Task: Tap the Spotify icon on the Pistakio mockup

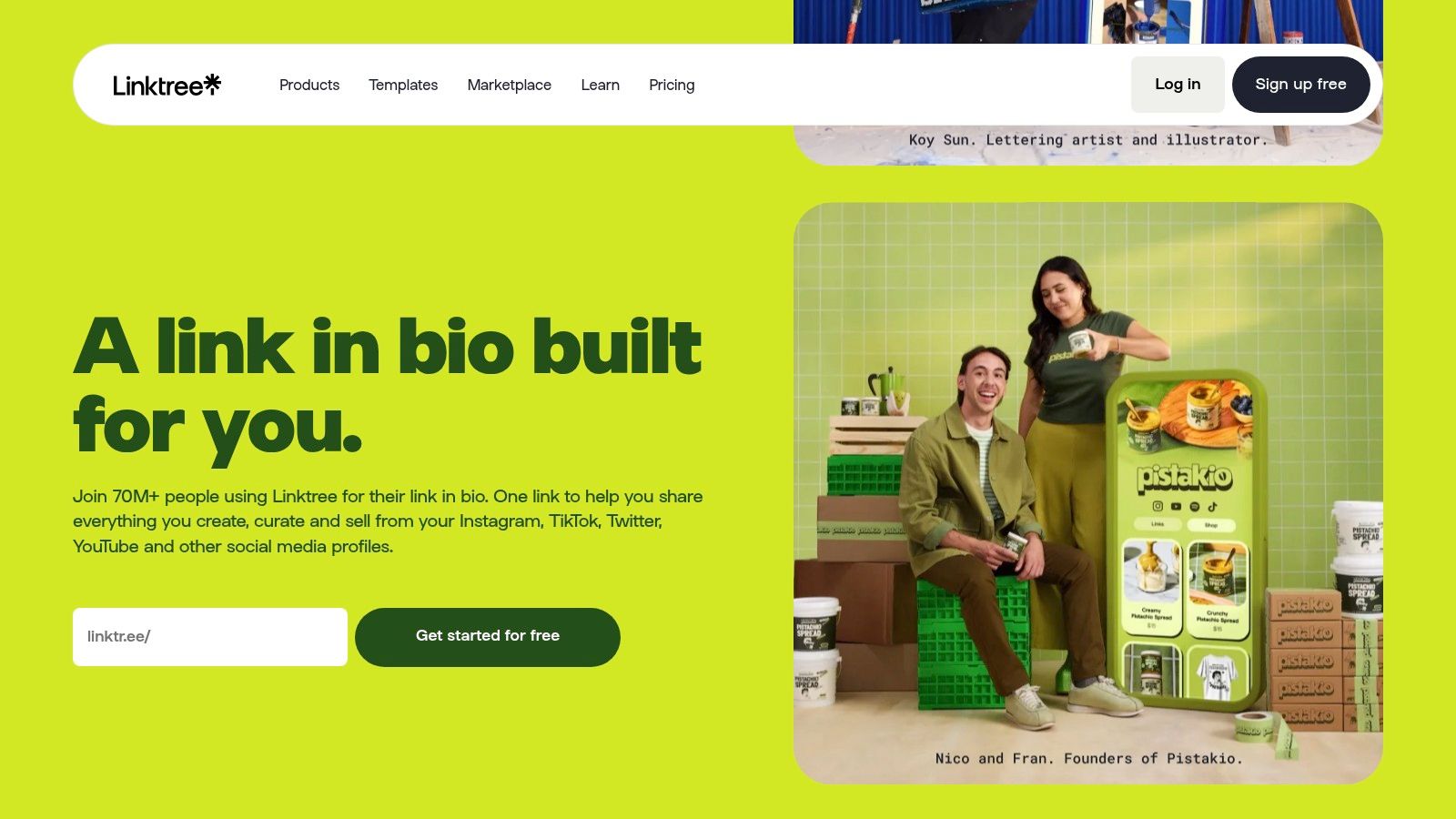Action: pos(1195,506)
